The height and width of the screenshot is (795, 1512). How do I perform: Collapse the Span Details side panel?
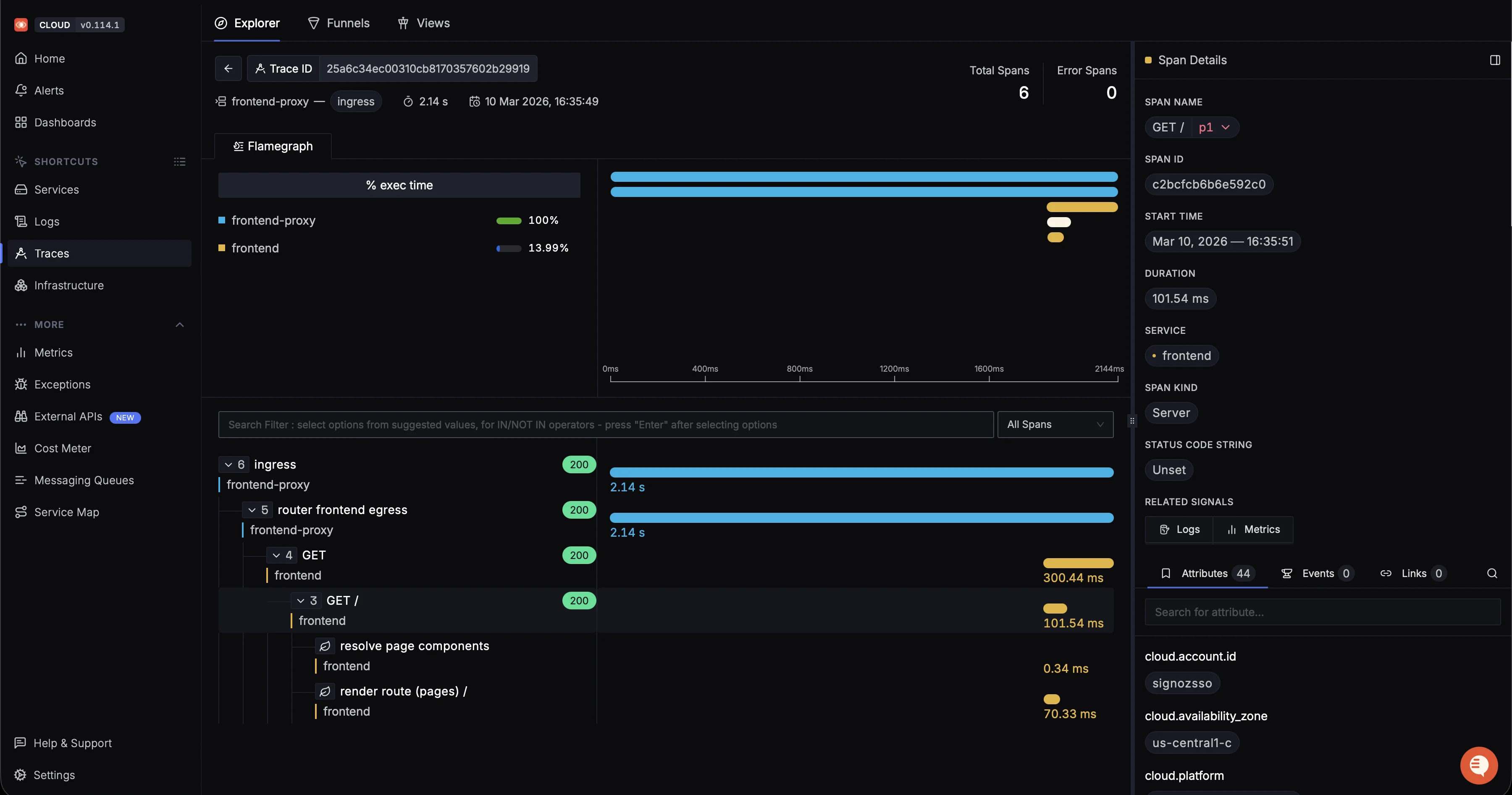tap(1494, 59)
